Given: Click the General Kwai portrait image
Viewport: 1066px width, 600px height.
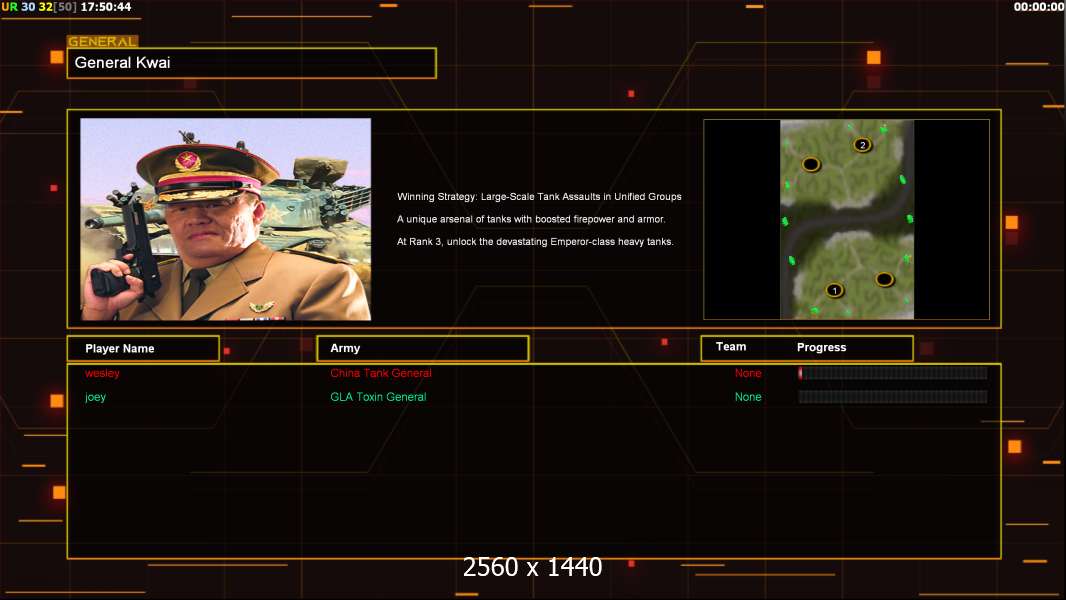Looking at the screenshot, I should tap(226, 219).
